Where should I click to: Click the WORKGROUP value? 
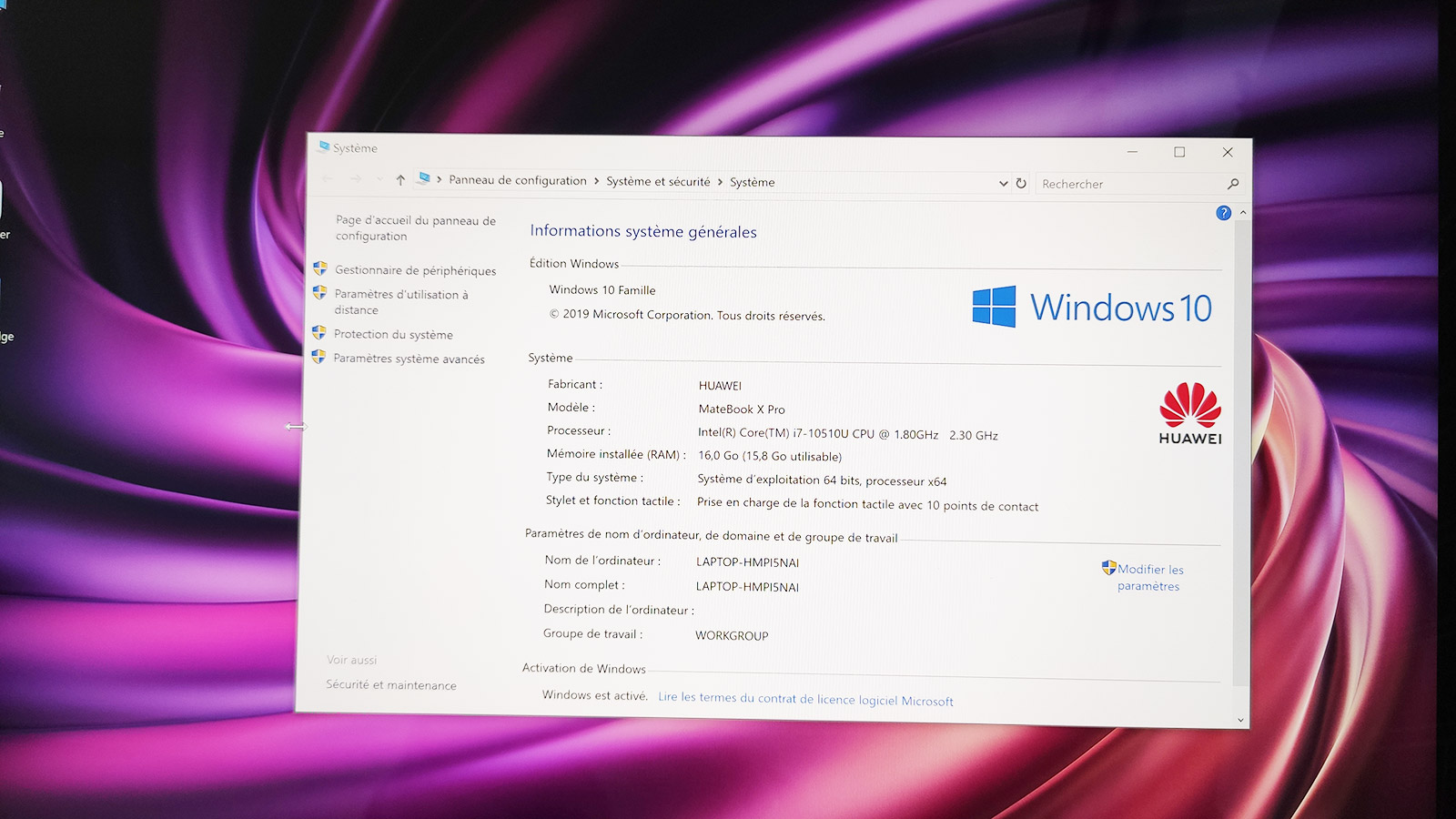732,635
